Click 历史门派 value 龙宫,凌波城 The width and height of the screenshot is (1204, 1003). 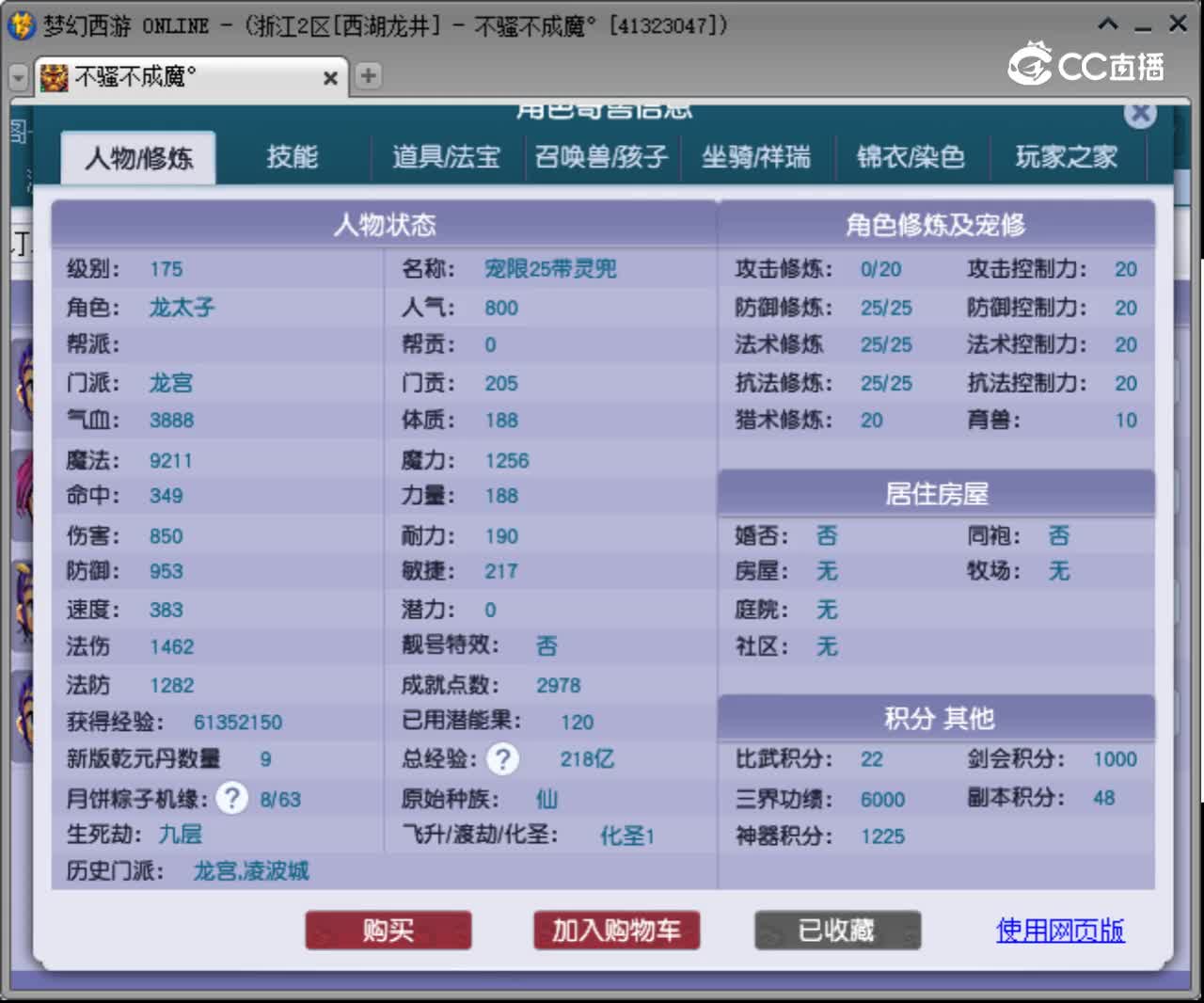pos(251,871)
